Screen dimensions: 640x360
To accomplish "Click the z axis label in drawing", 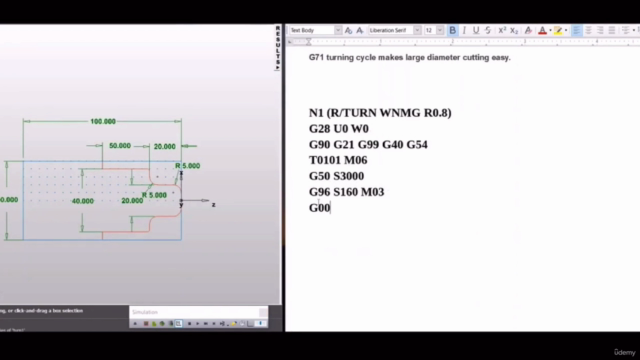I will [213, 204].
